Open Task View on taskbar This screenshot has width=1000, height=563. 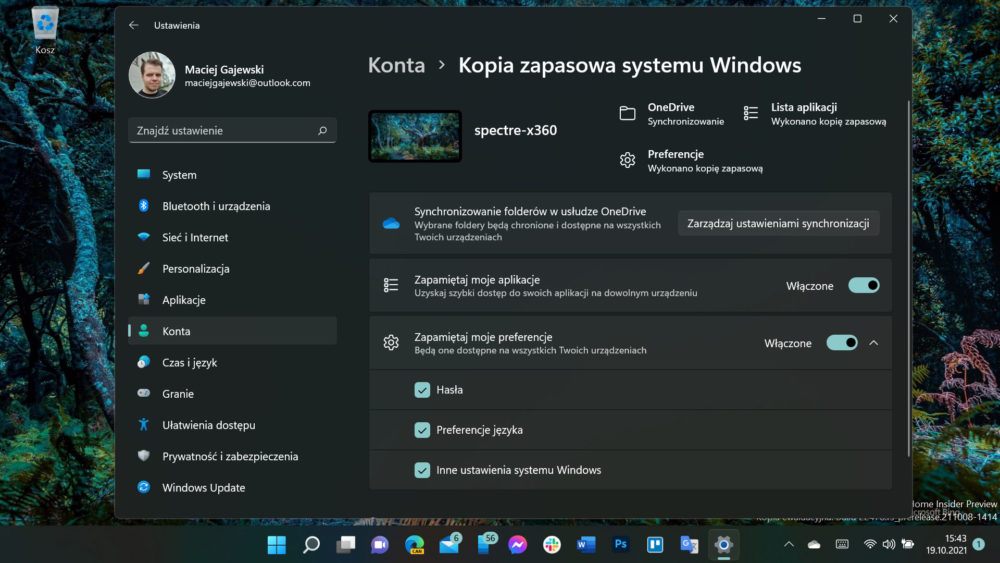pos(346,545)
